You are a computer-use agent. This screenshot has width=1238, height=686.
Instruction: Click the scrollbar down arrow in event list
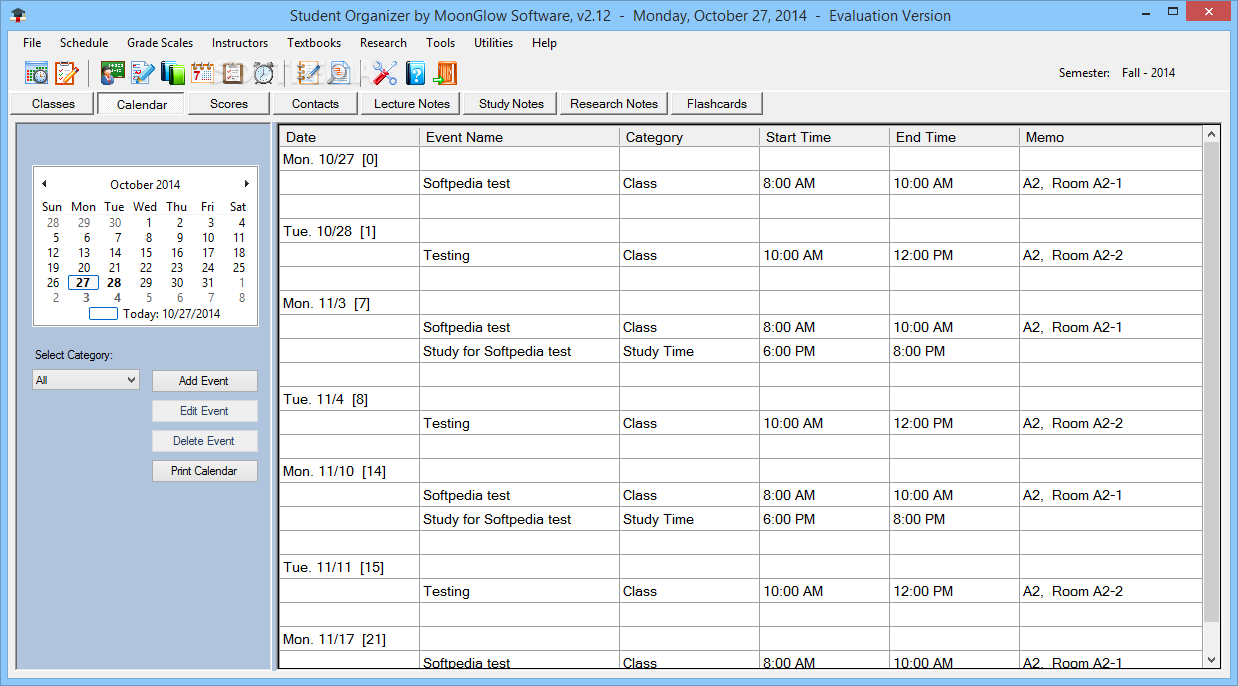click(x=1212, y=660)
